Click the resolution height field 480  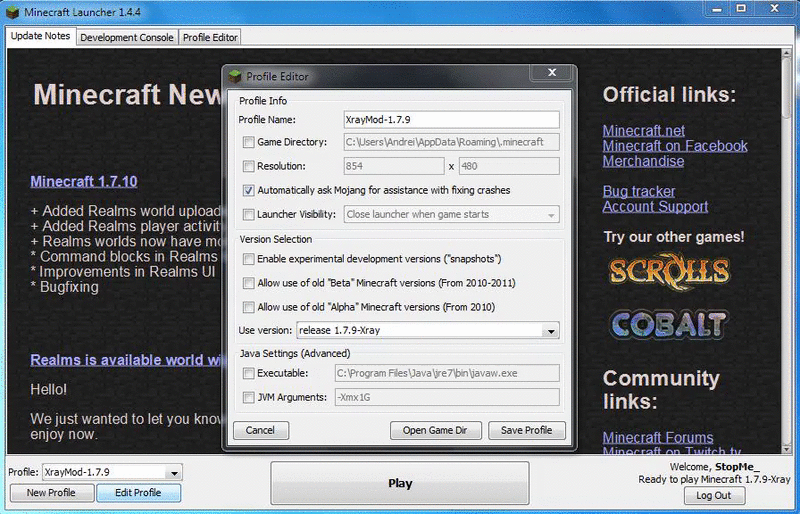[509, 166]
